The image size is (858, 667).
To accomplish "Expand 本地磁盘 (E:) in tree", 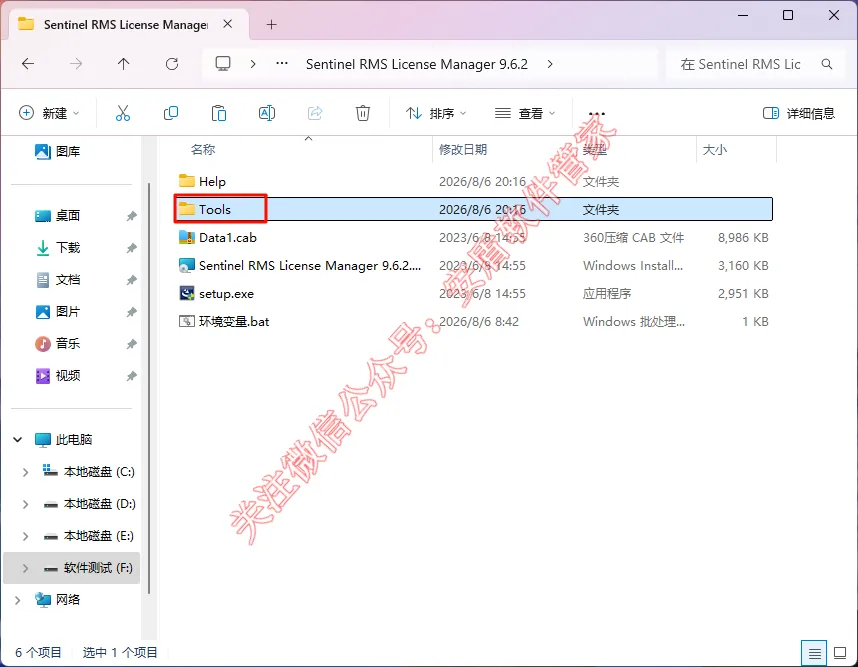I will (x=25, y=536).
